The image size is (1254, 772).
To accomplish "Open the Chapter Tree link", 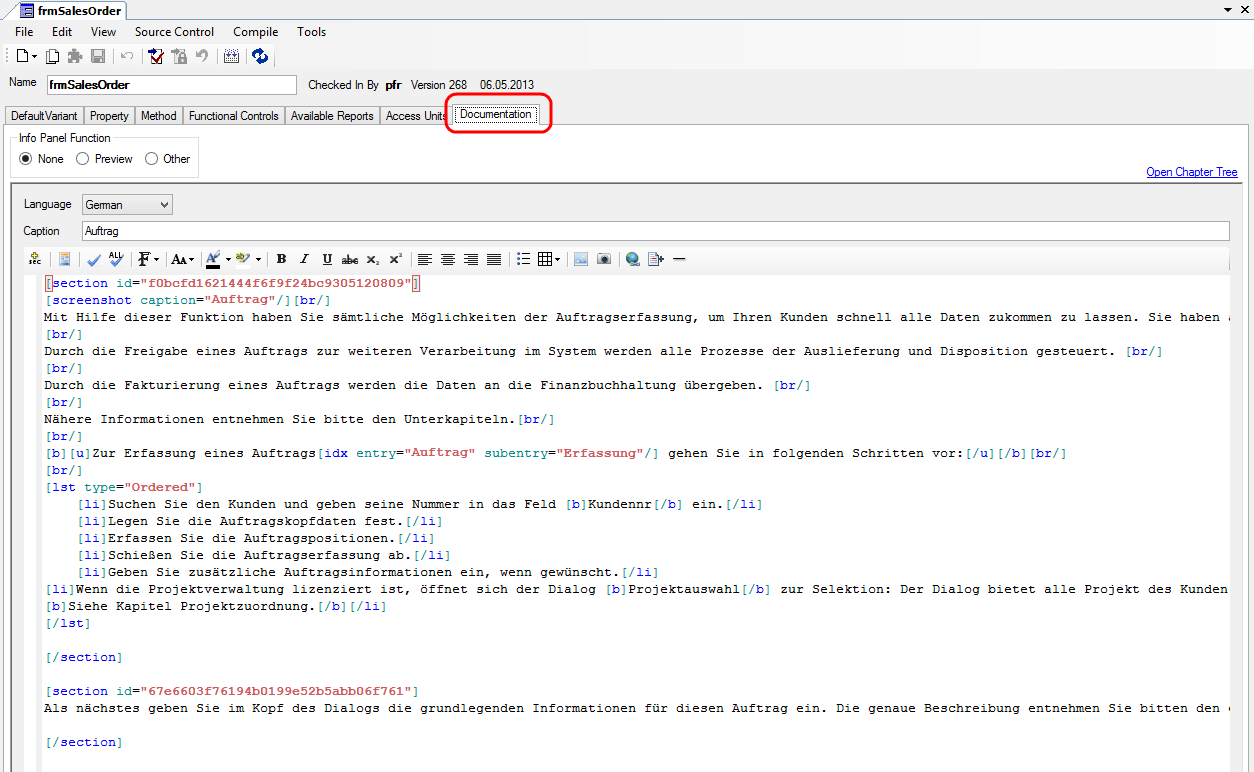I will pos(1192,172).
